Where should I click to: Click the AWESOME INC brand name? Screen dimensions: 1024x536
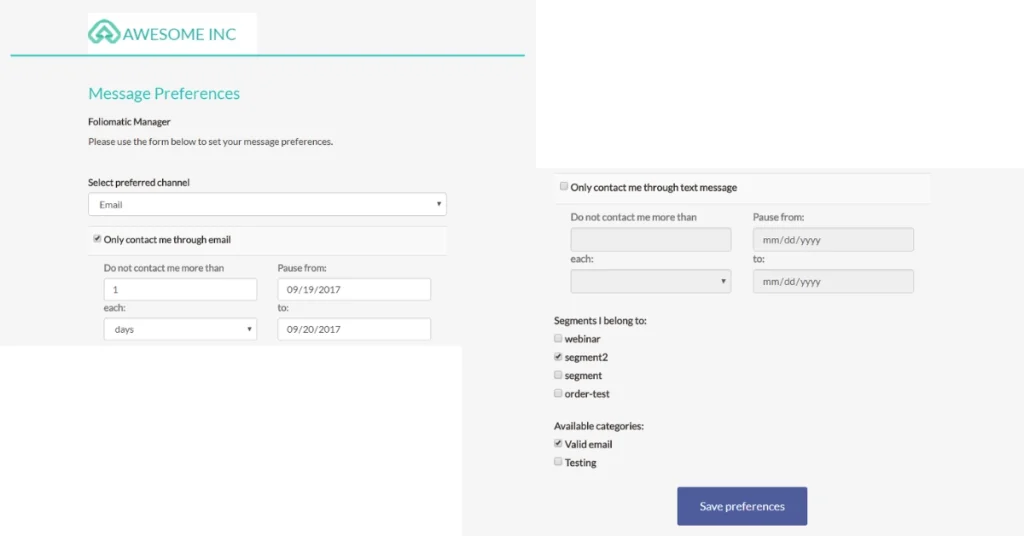click(x=180, y=34)
